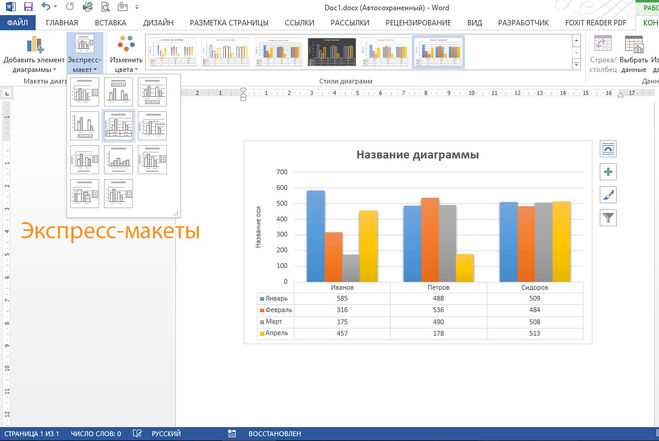This screenshot has width=659, height=441.
Task: Click the chart title Название диаграммы
Action: (417, 155)
